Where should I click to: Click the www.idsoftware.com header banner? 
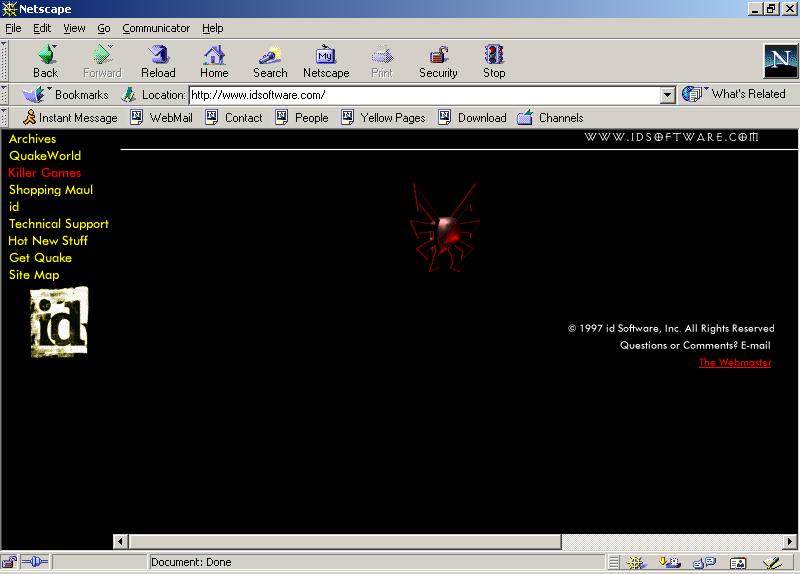[671, 137]
